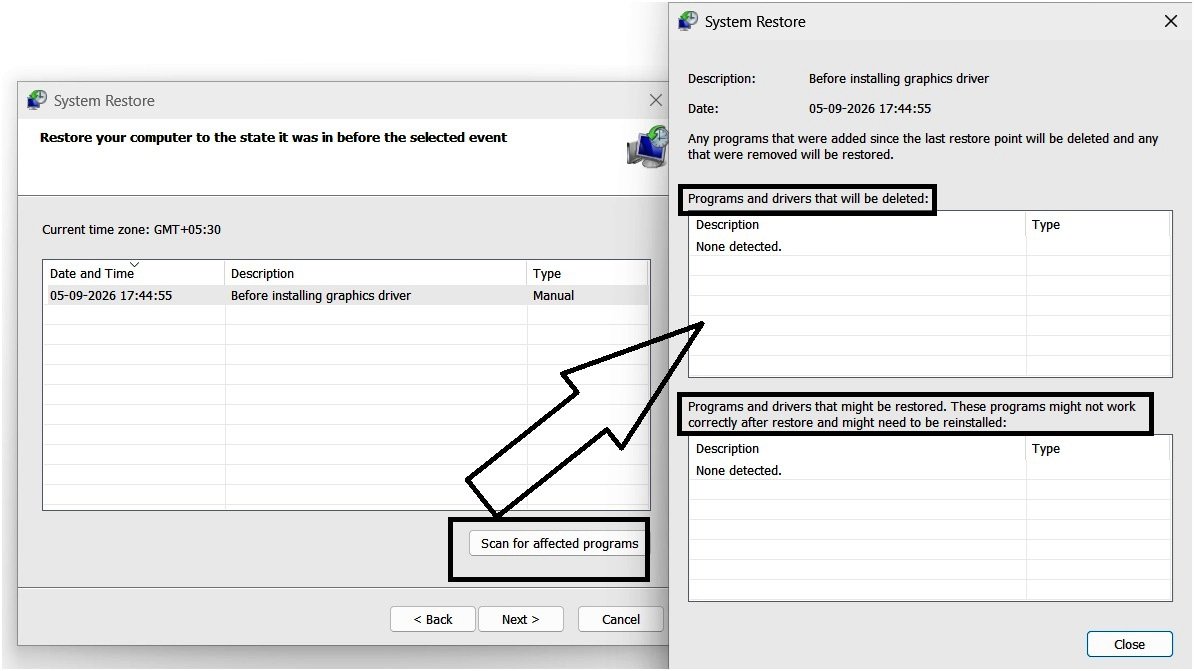Click the "Before installing graphics driver" description in the scan results dialog
The image size is (1194, 671).
(x=899, y=78)
